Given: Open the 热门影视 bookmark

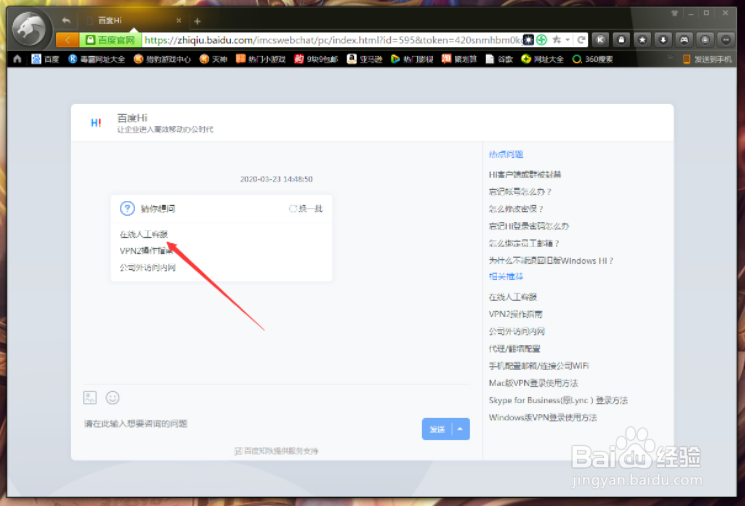Looking at the screenshot, I should (412, 59).
